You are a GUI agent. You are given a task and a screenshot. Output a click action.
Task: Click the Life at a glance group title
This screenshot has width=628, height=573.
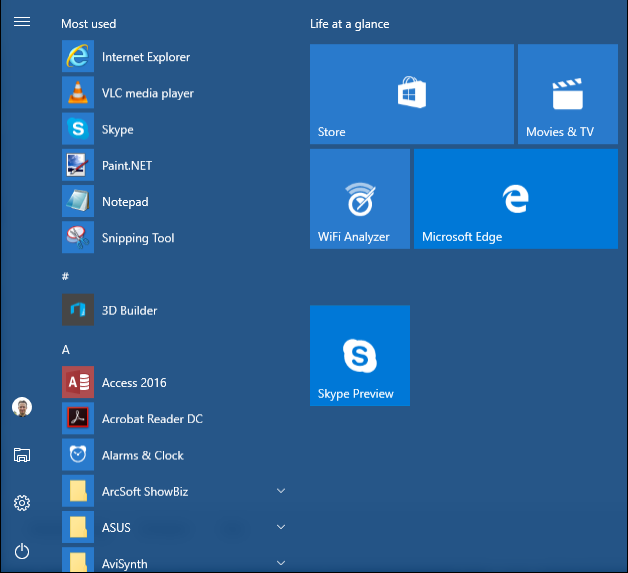350,24
